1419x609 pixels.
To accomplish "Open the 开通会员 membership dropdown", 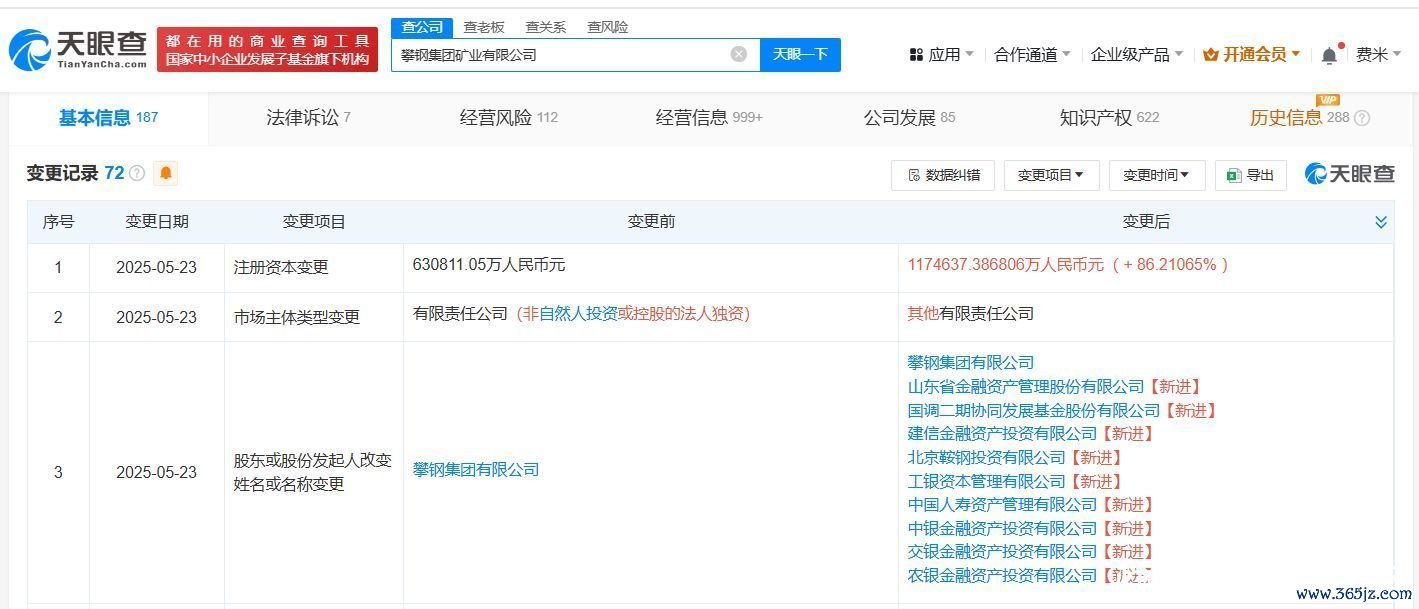I will (x=1252, y=55).
